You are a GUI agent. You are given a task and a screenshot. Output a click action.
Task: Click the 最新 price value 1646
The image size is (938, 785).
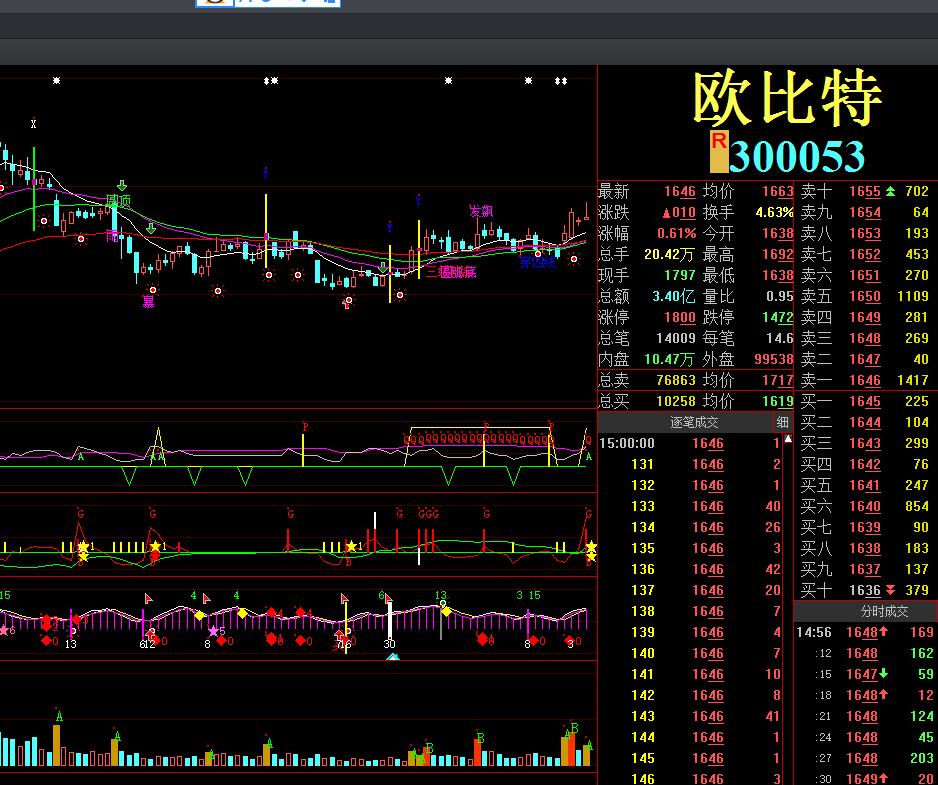pyautogui.click(x=680, y=191)
